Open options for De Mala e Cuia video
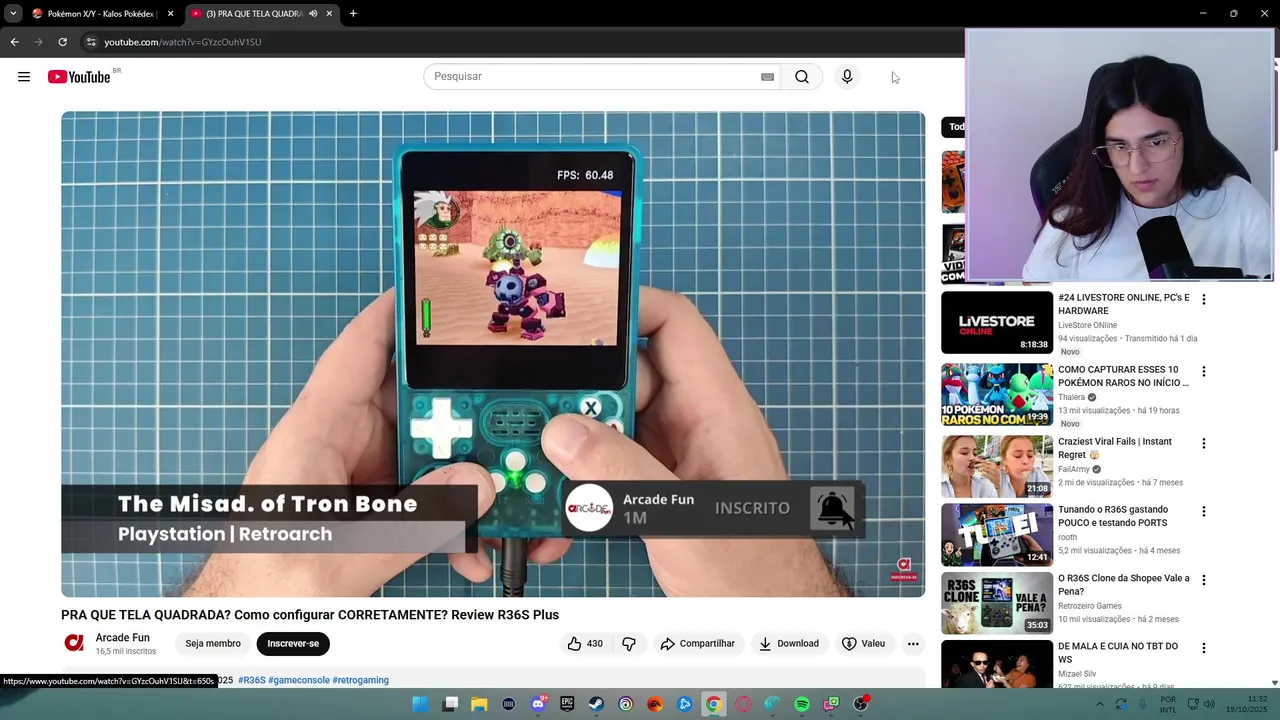 (1204, 648)
